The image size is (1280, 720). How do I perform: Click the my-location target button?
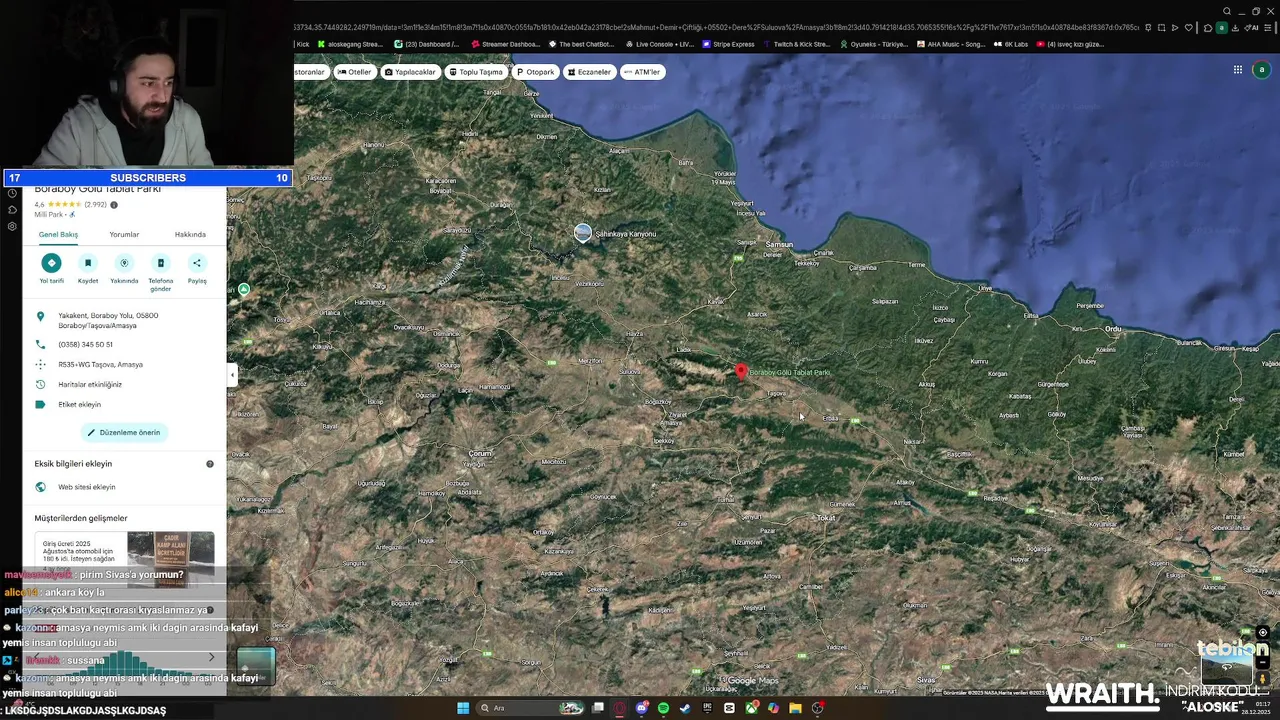pyautogui.click(x=1263, y=632)
